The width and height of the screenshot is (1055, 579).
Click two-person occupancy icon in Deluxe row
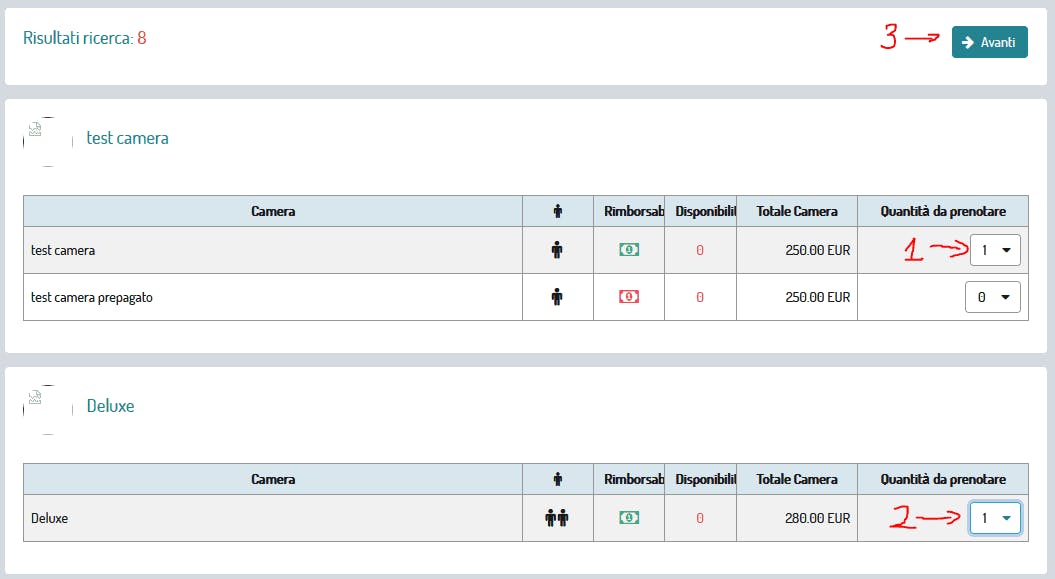557,518
